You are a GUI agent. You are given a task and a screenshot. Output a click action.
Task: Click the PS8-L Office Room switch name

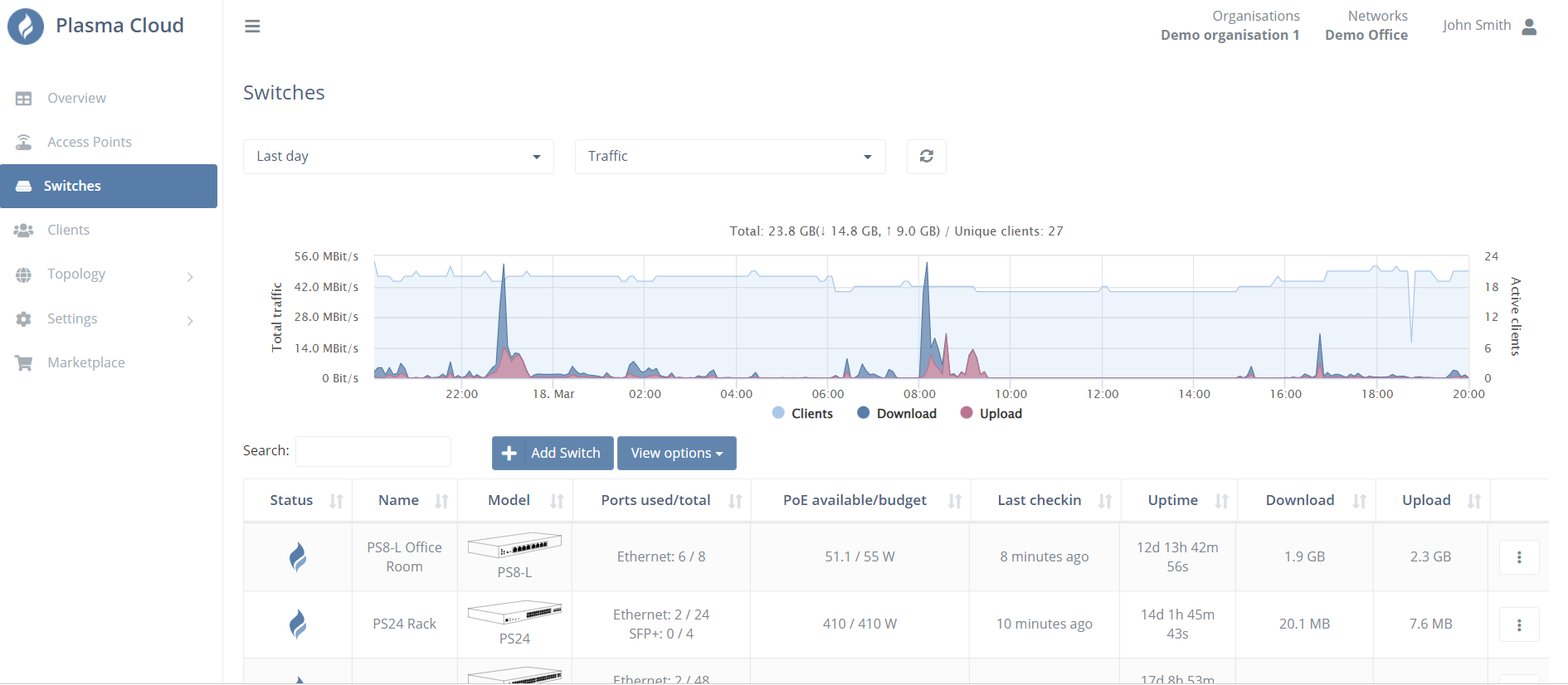click(405, 557)
